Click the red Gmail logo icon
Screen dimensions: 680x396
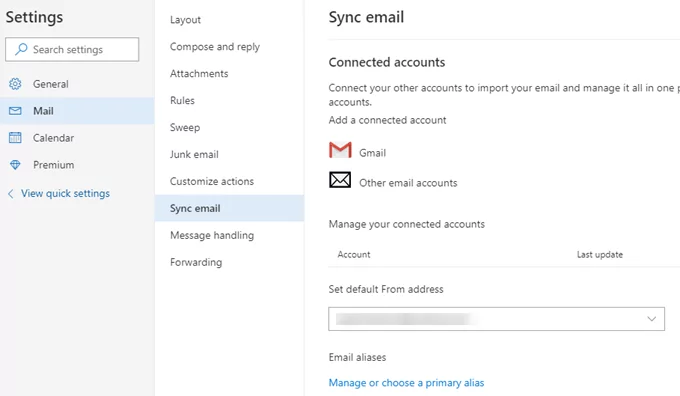[x=340, y=150]
